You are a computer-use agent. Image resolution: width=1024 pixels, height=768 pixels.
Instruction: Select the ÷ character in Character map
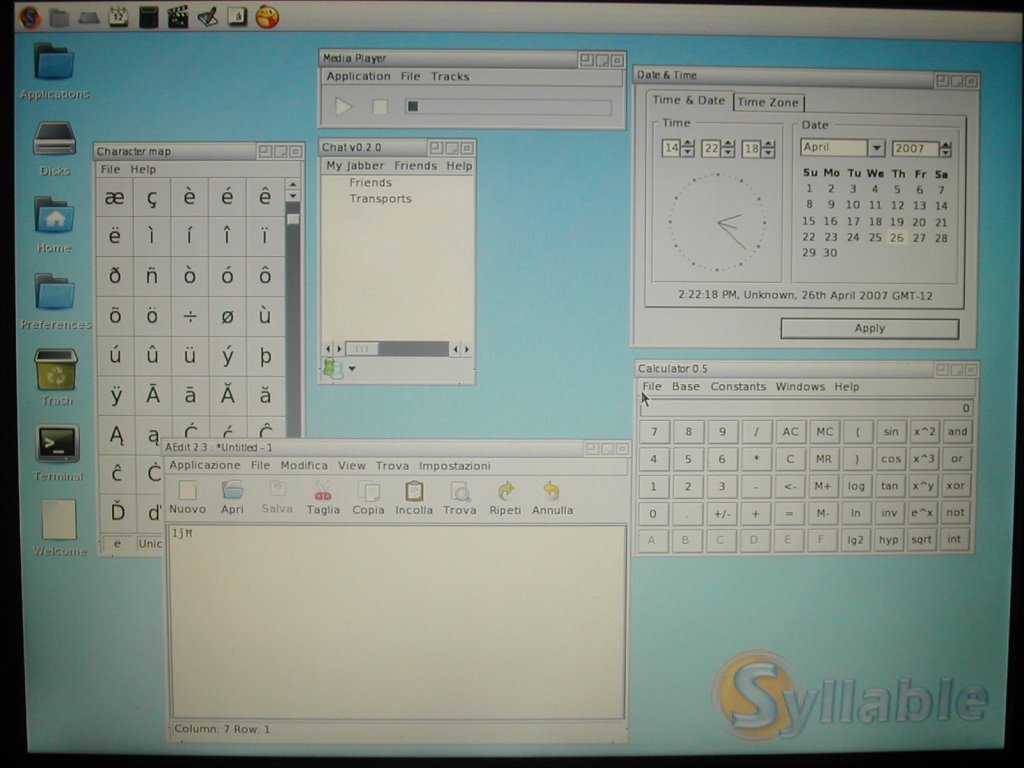(x=190, y=316)
